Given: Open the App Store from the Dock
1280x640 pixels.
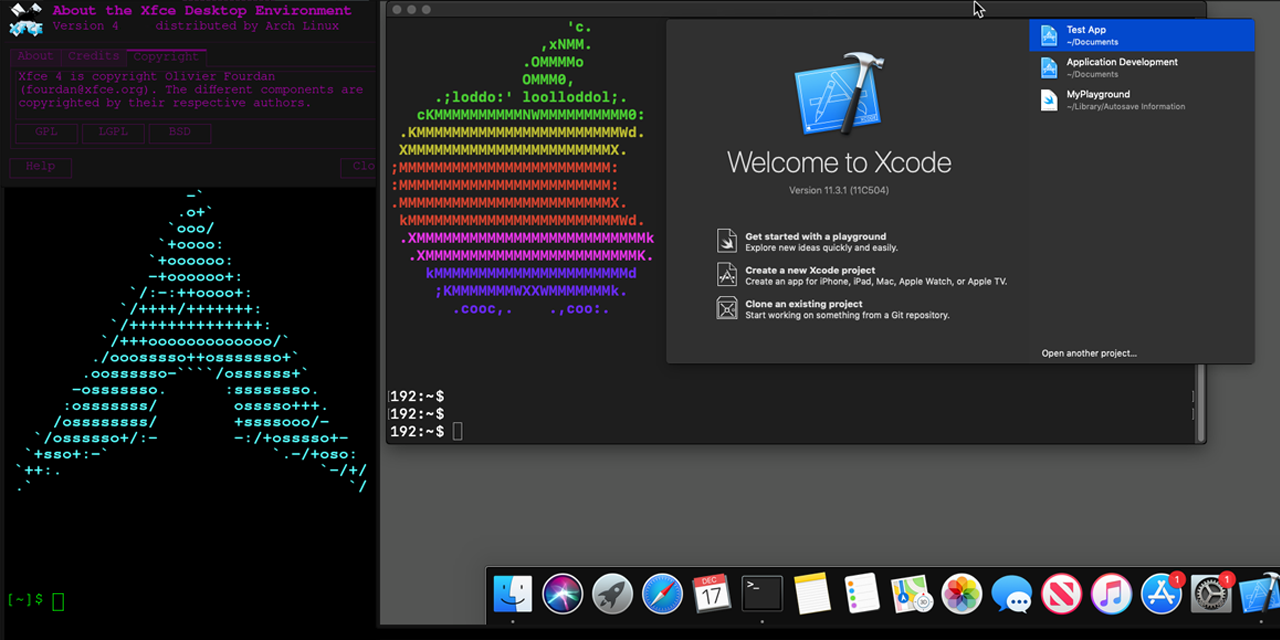Looking at the screenshot, I should pos(1159,593).
